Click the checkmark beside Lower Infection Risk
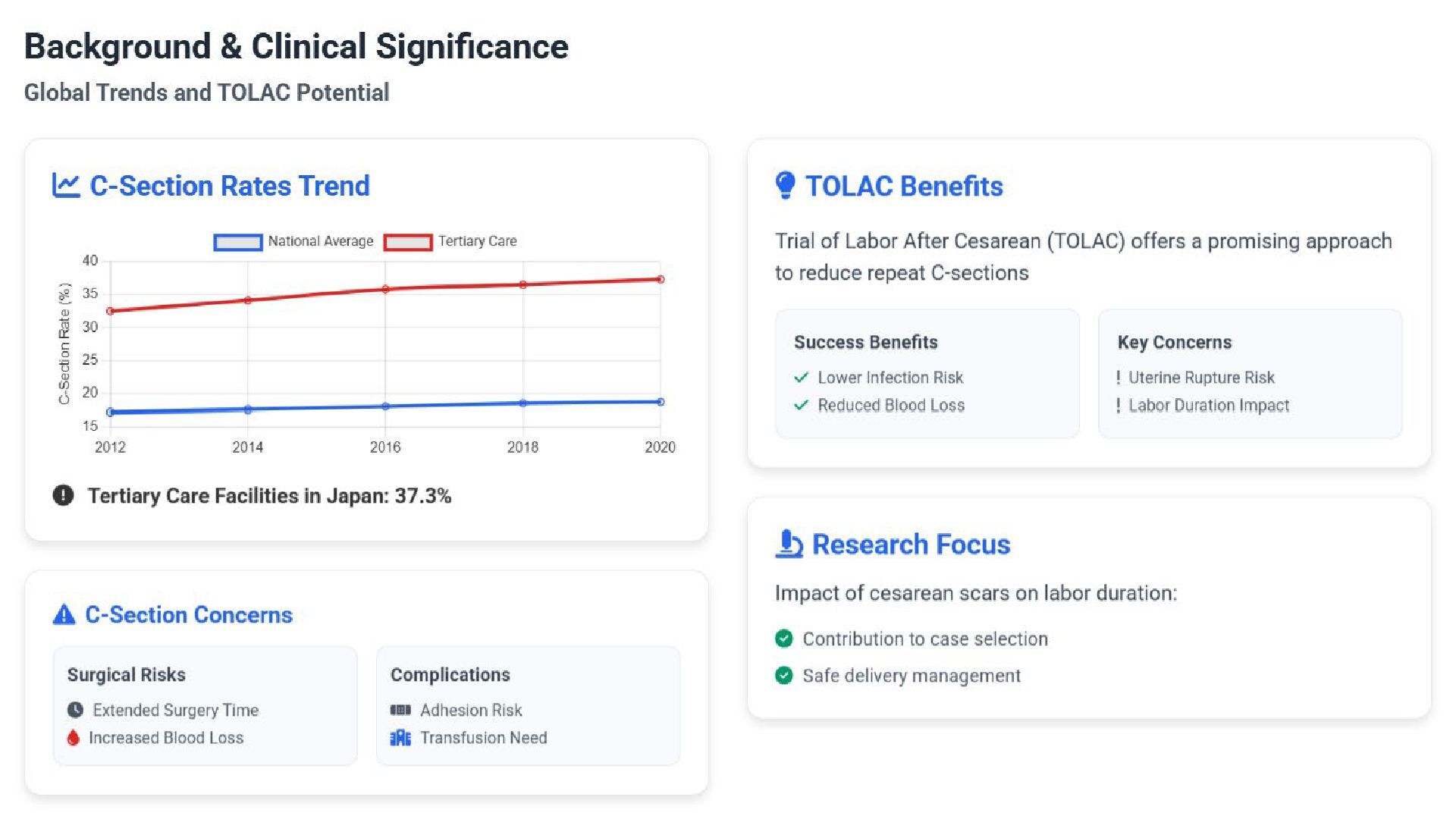The image size is (1456, 819). coord(801,378)
